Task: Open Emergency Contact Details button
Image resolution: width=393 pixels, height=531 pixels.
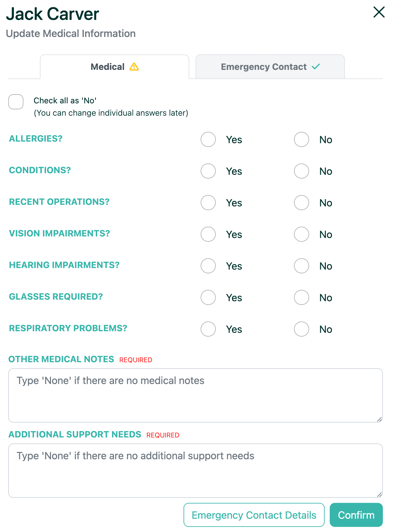Action: [x=254, y=515]
